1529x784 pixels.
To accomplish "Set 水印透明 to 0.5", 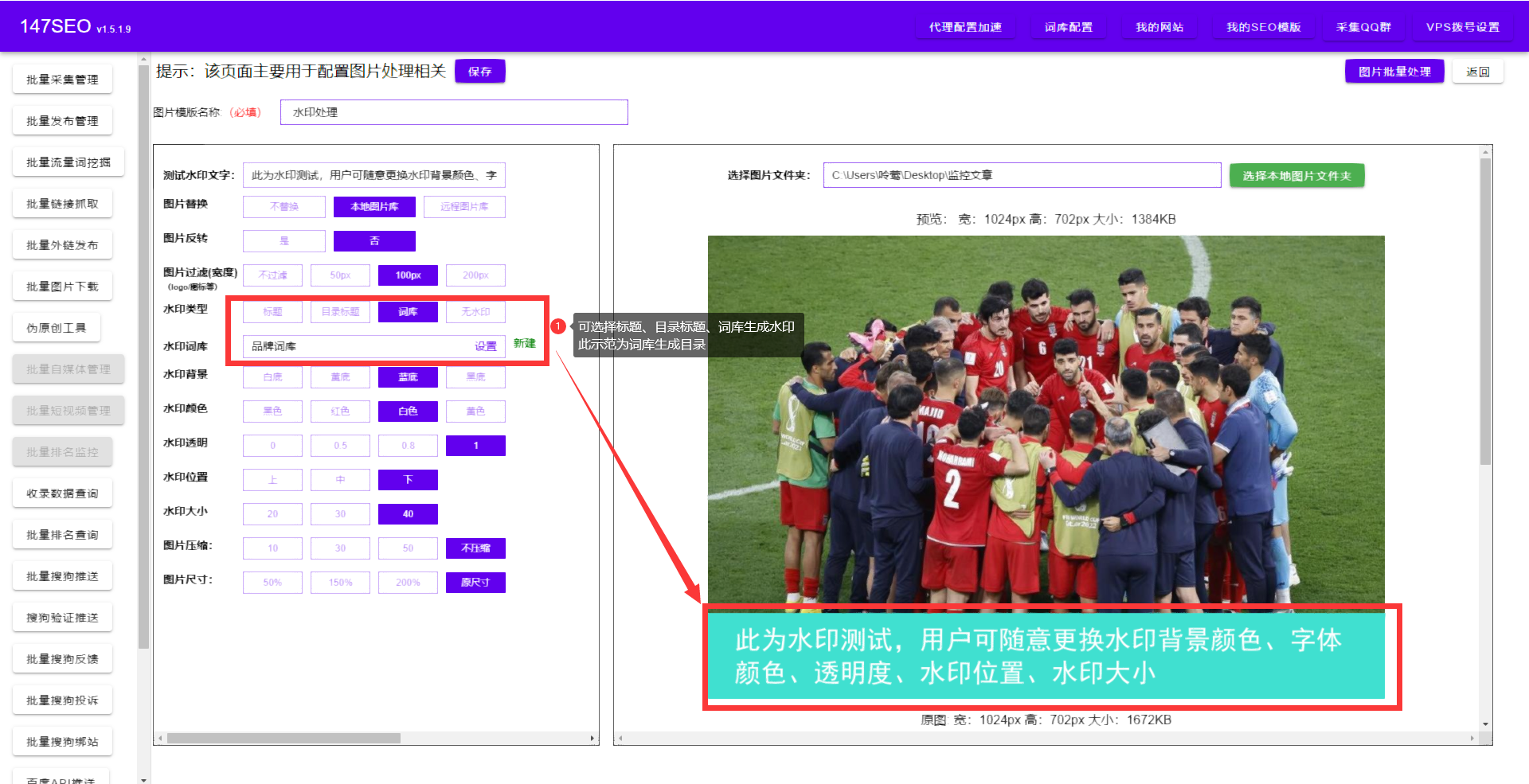I will pos(340,446).
